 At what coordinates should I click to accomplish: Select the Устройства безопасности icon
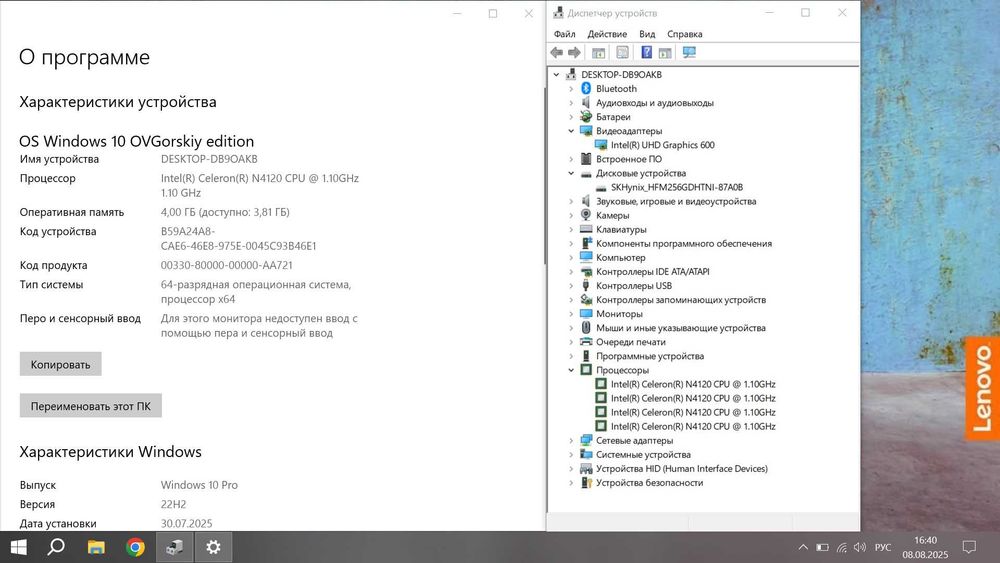pyautogui.click(x=586, y=483)
